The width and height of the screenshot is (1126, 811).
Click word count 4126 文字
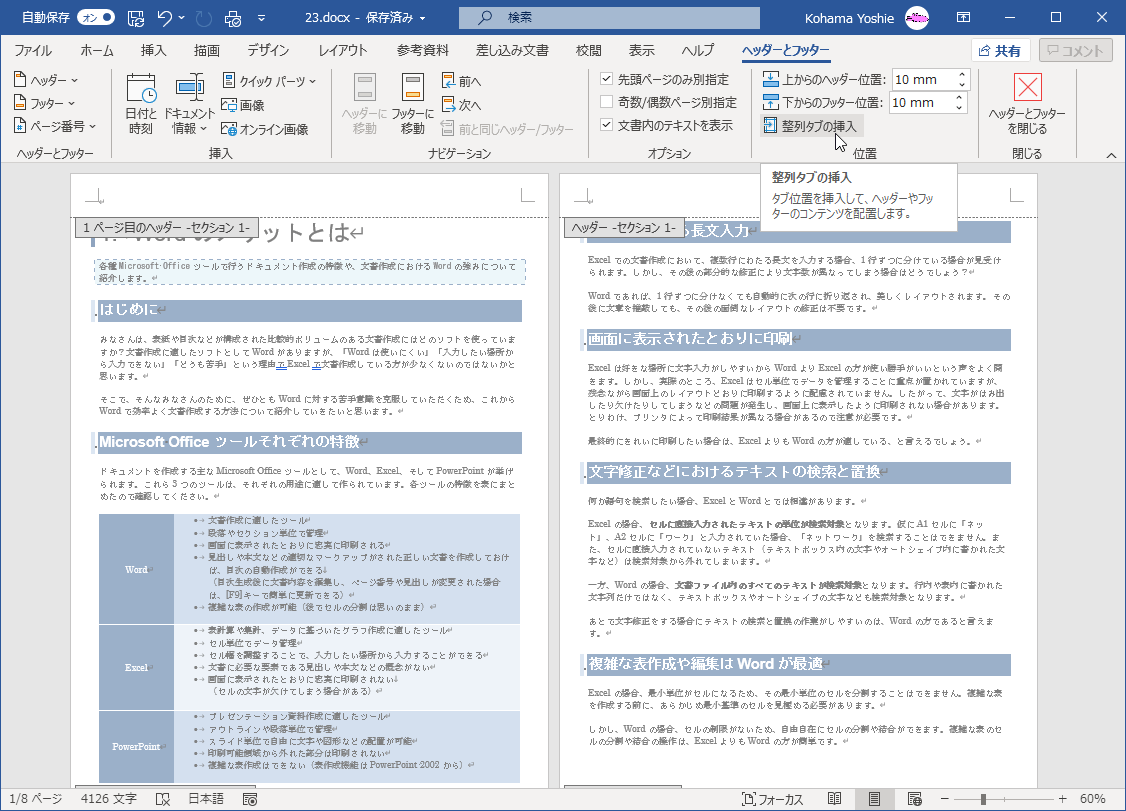coord(108,799)
